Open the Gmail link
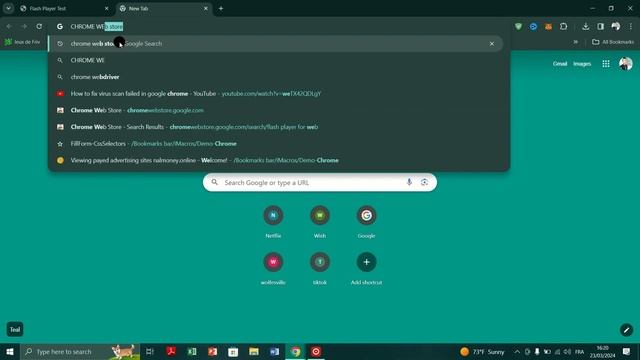The image size is (640, 360). pos(560,64)
